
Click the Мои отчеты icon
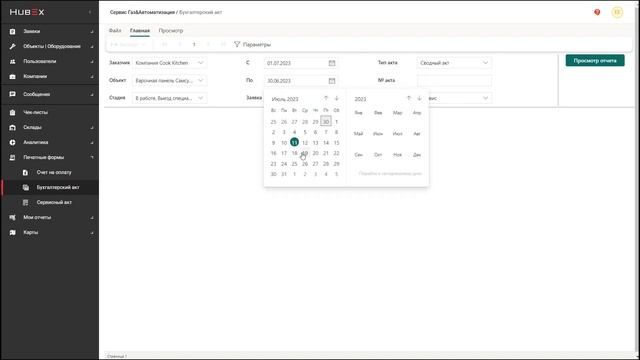(12, 218)
